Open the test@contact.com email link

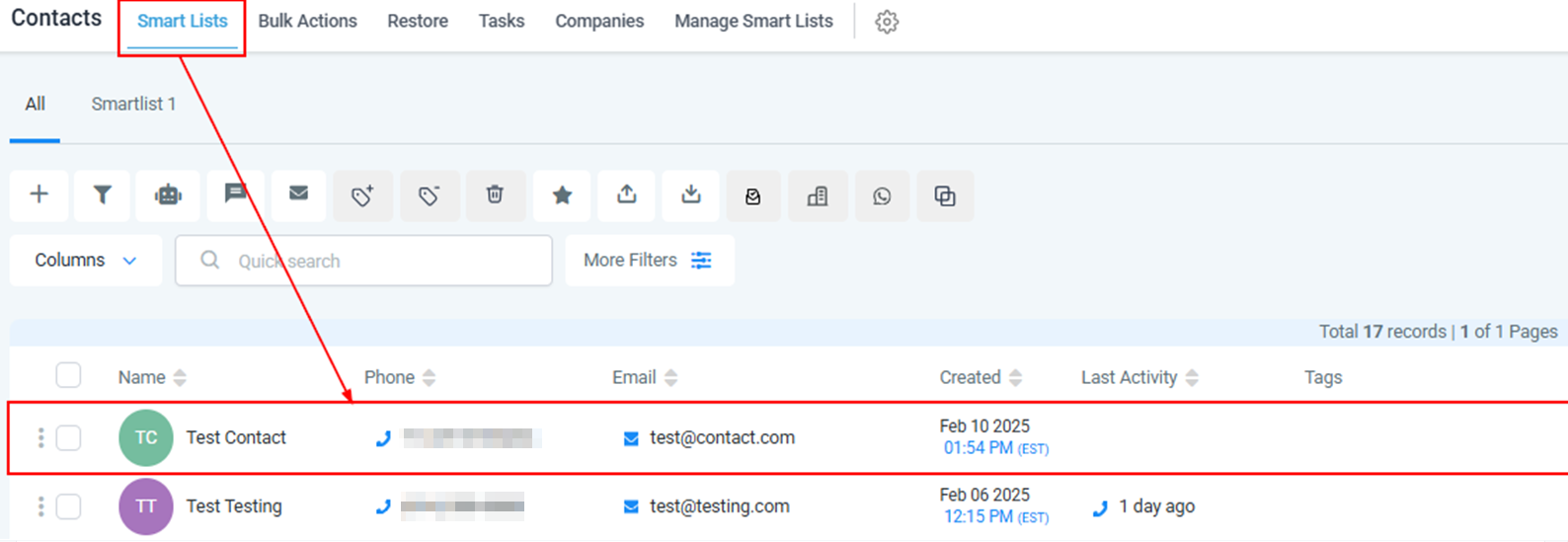click(722, 437)
